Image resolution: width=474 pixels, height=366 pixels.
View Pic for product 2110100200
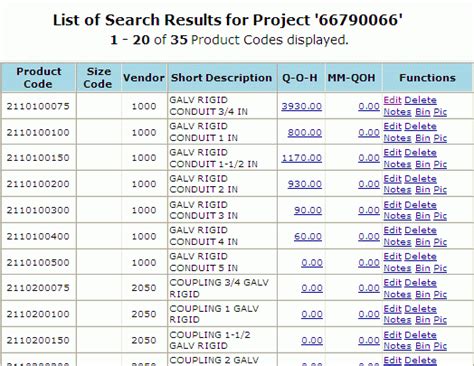tap(440, 190)
